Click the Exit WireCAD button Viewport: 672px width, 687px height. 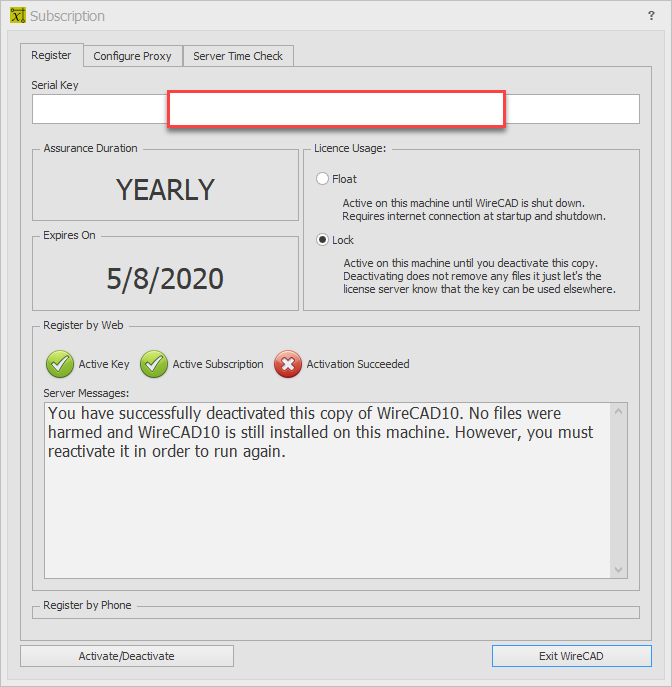pyautogui.click(x=571, y=656)
